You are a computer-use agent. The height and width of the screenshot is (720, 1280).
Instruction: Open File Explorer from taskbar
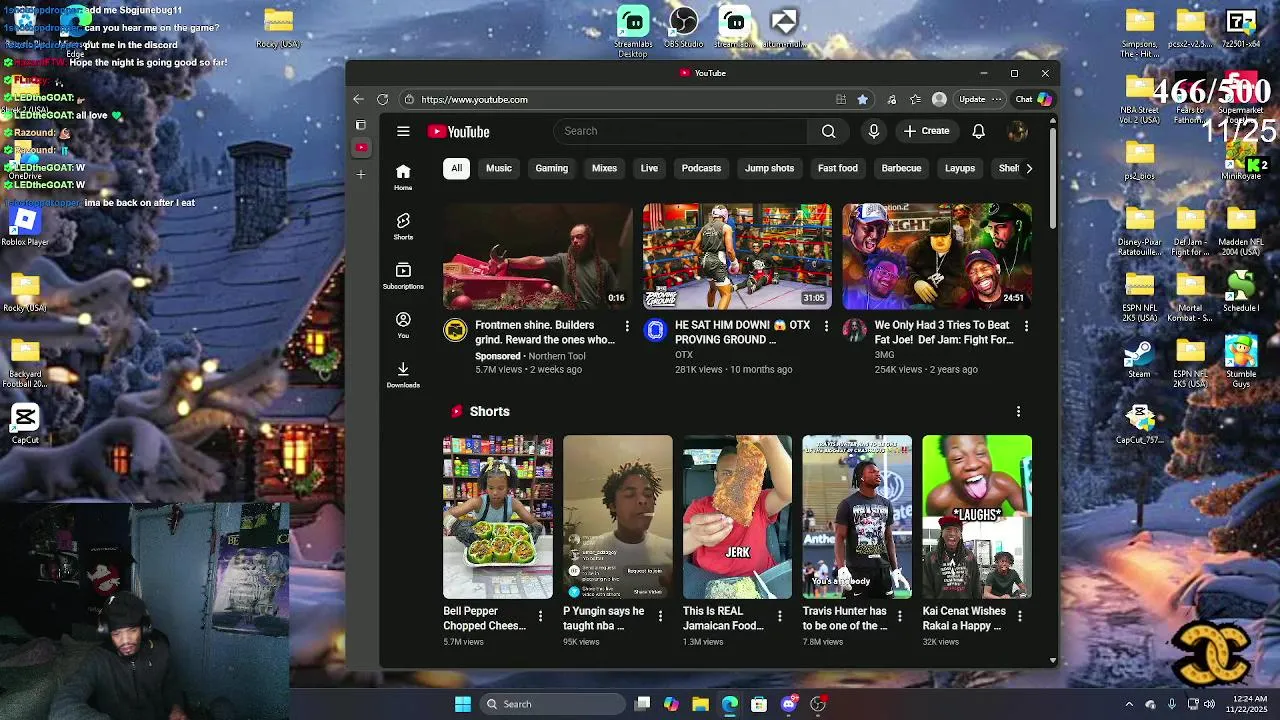pyautogui.click(x=700, y=704)
